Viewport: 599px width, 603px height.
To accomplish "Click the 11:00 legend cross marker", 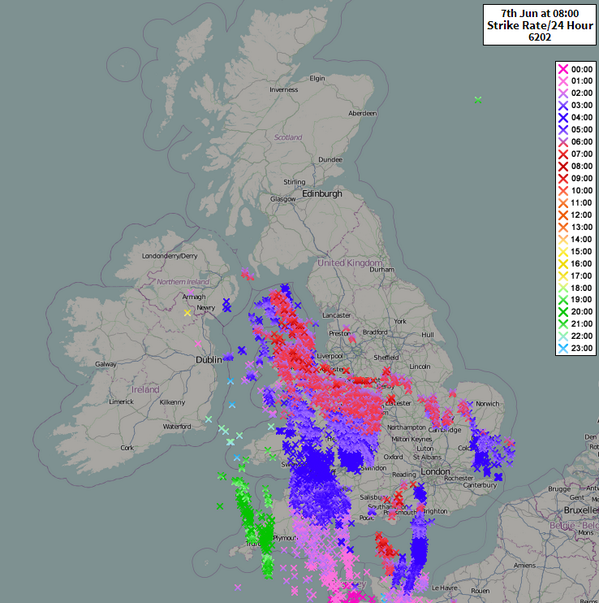I will click(x=563, y=203).
